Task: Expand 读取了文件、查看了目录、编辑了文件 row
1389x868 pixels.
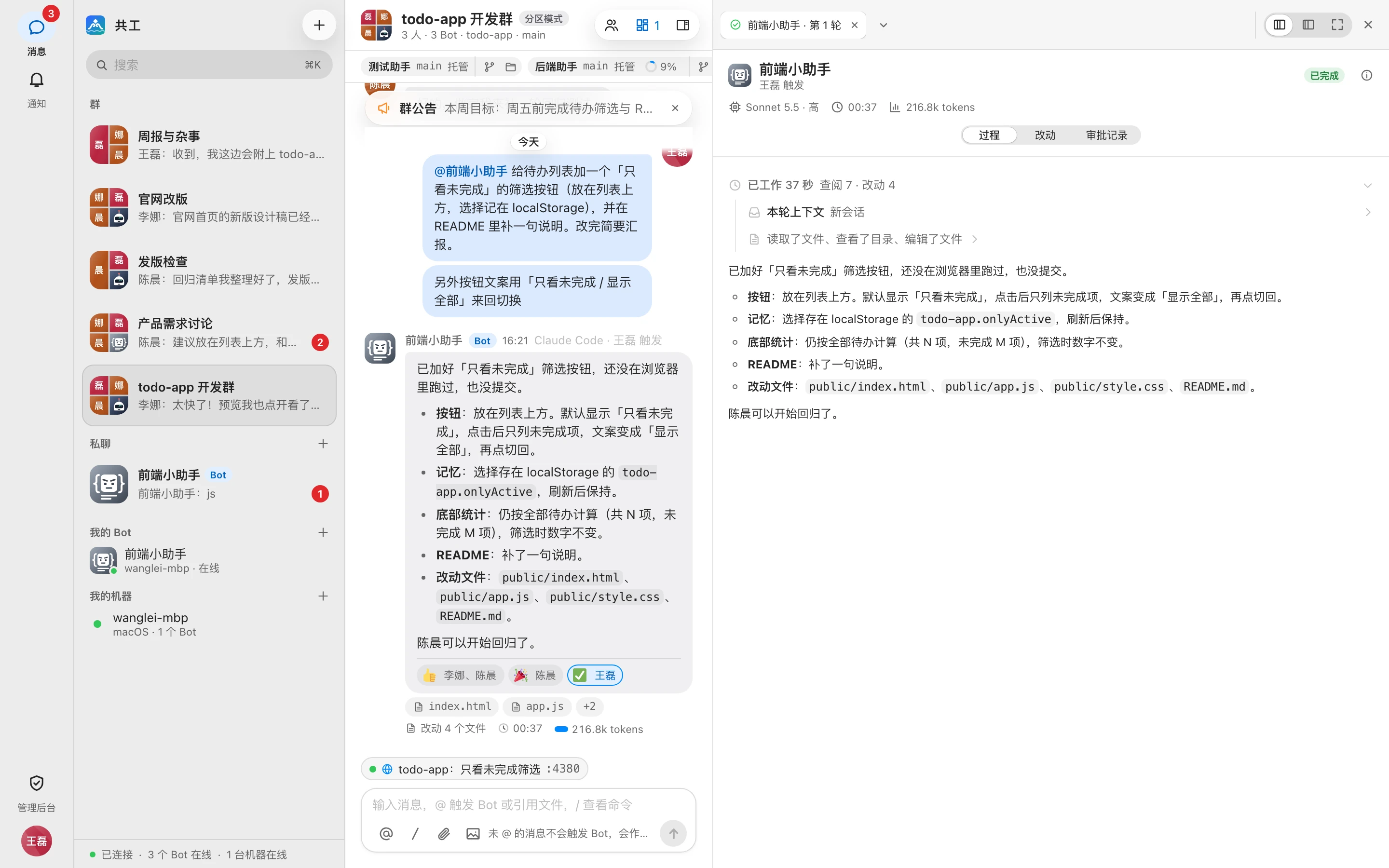Action: [863, 239]
